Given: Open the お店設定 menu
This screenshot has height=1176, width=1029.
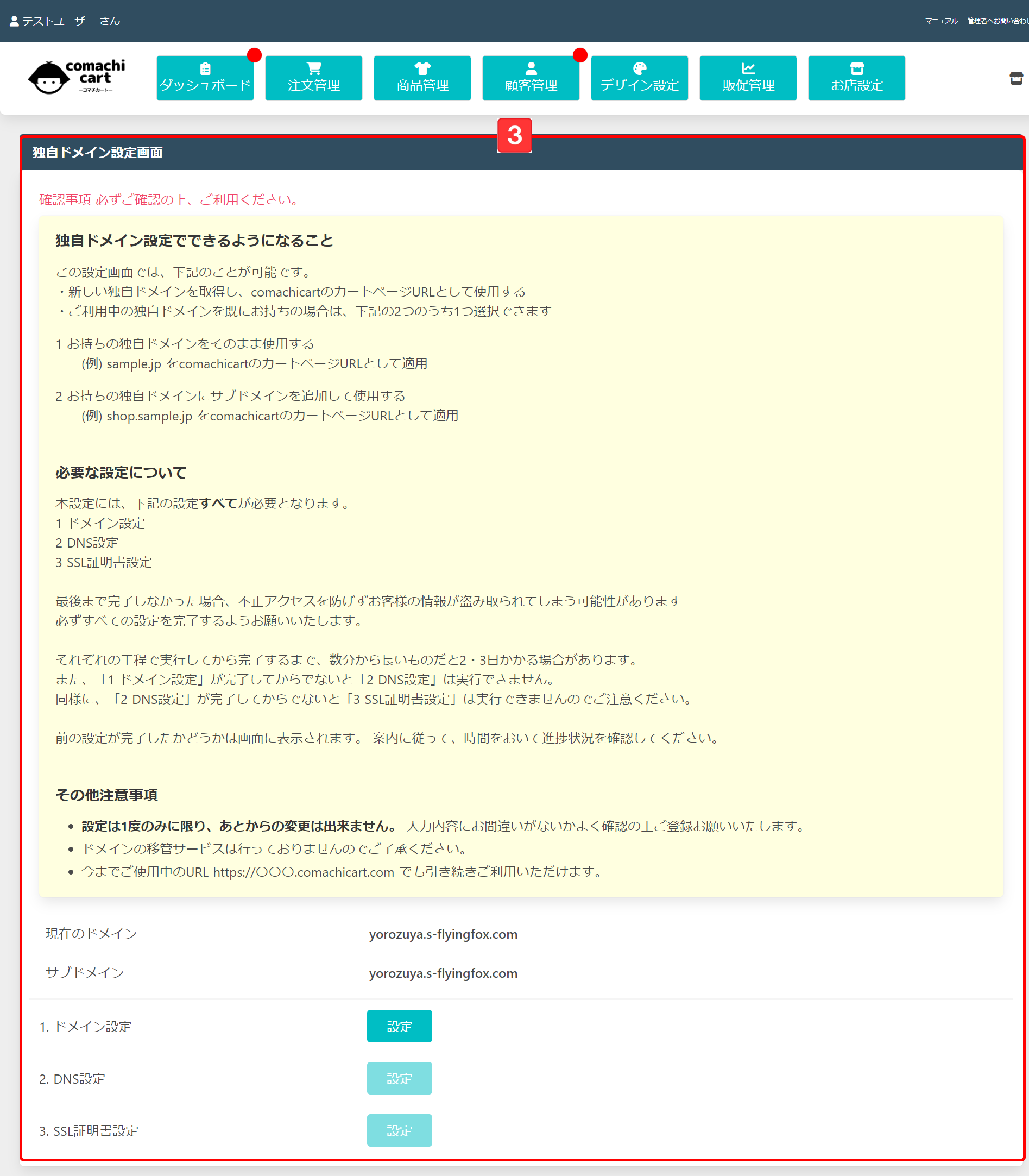Looking at the screenshot, I should coord(856,78).
